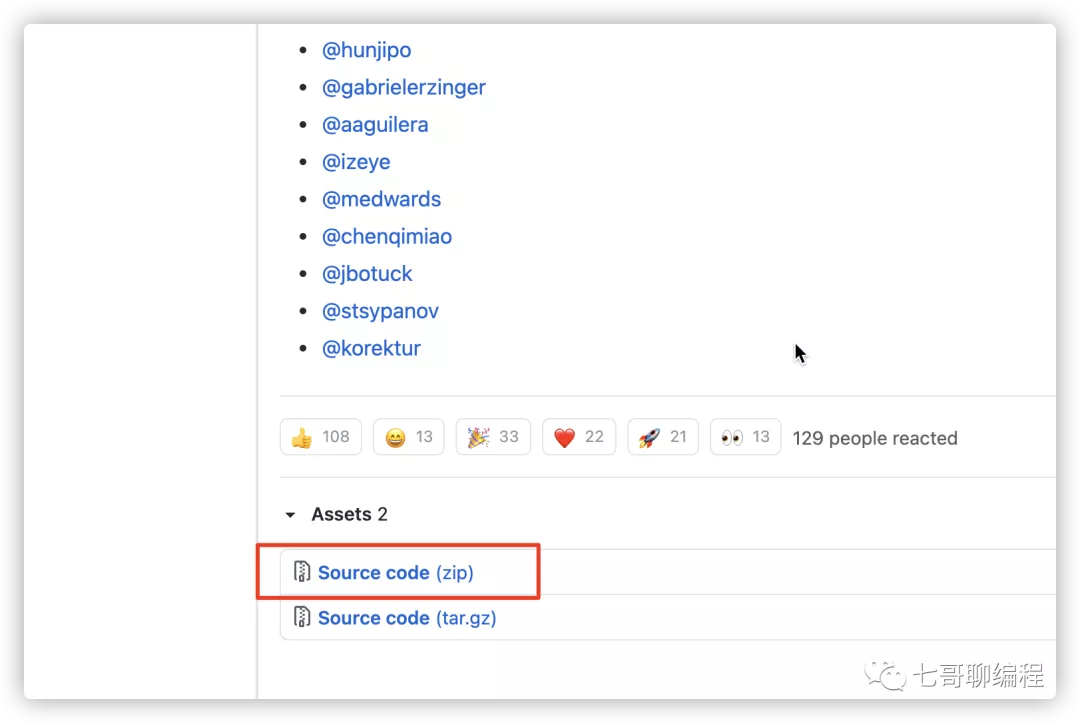Click the laughing face reaction emoji
Image resolution: width=1080 pixels, height=723 pixels.
pos(395,437)
